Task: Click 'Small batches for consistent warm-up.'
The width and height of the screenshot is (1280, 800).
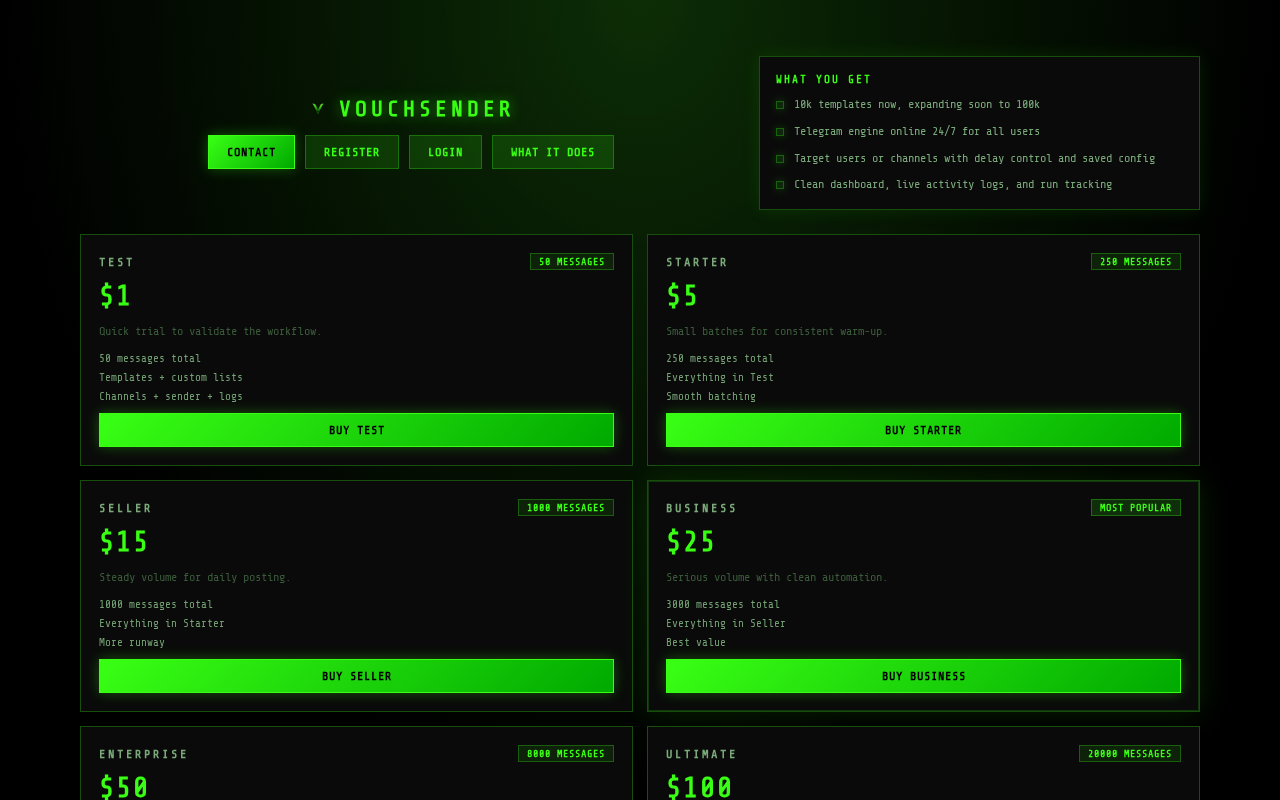Action: click(777, 332)
